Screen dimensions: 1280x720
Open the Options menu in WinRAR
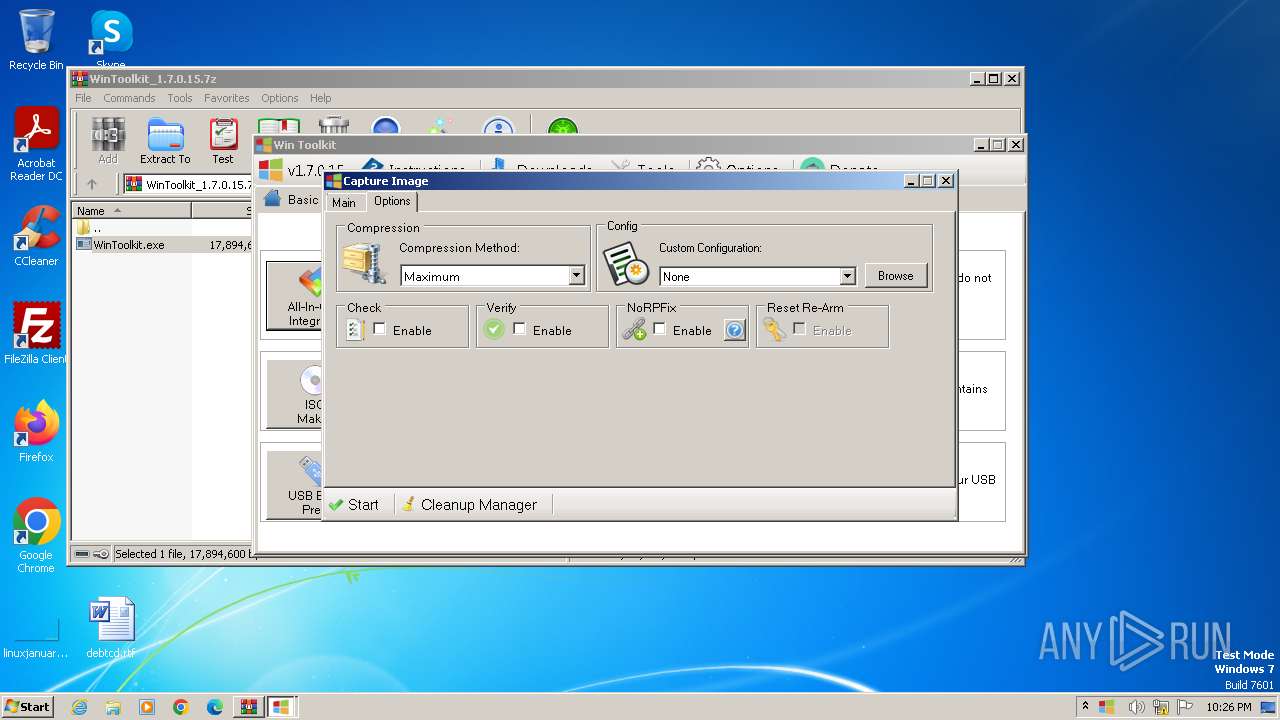click(280, 98)
